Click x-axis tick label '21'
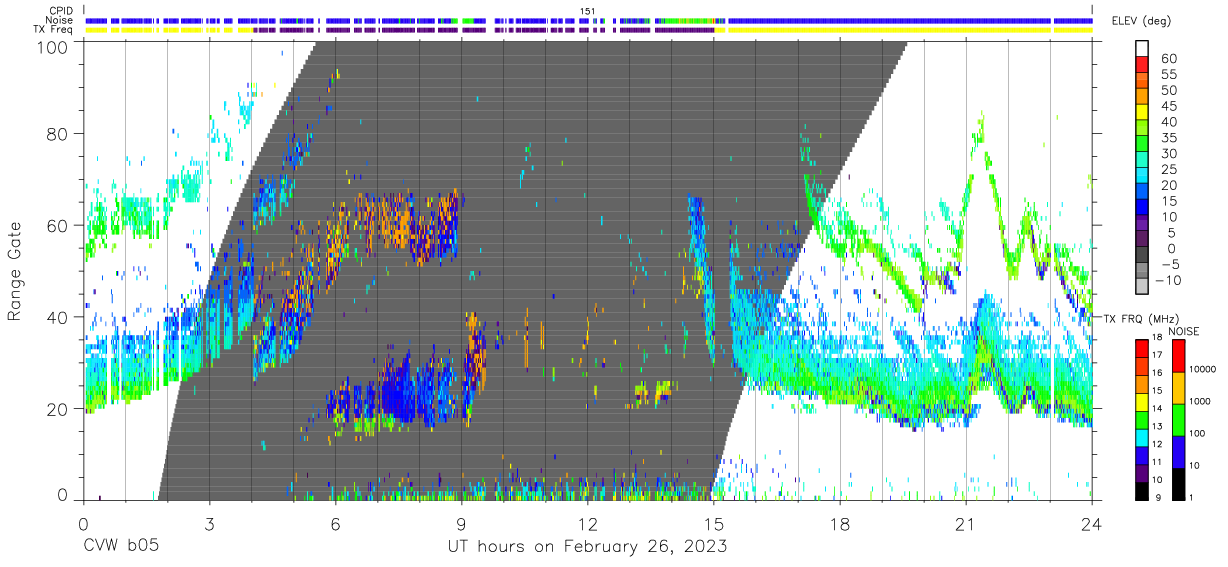The width and height of the screenshot is (1228, 567). (x=966, y=524)
